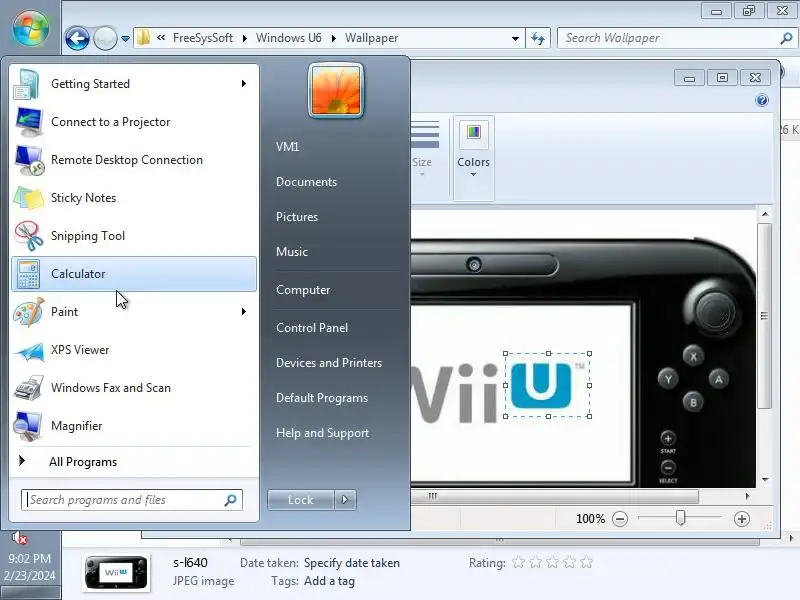Click the Paint palette icon
Image resolution: width=800 pixels, height=600 pixels.
29,312
